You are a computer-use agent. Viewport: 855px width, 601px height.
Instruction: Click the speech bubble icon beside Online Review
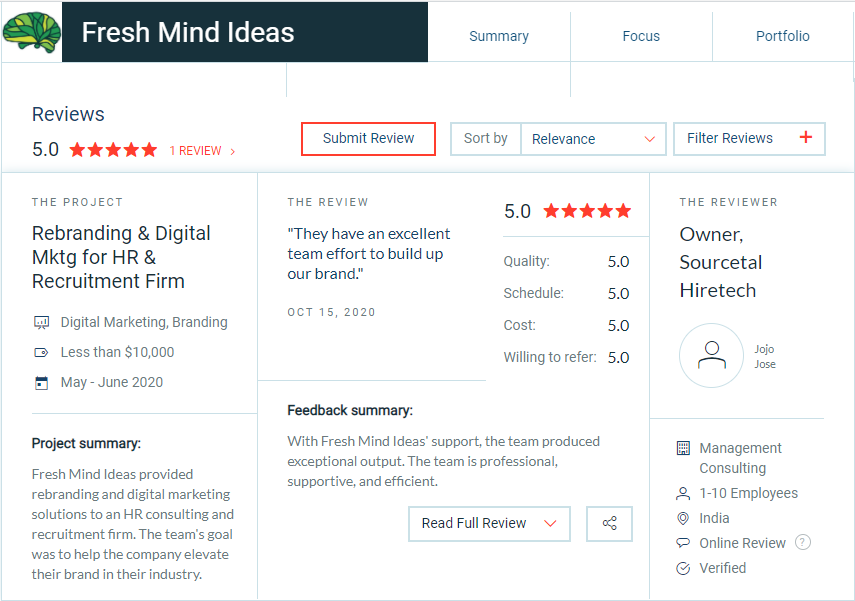click(x=683, y=543)
